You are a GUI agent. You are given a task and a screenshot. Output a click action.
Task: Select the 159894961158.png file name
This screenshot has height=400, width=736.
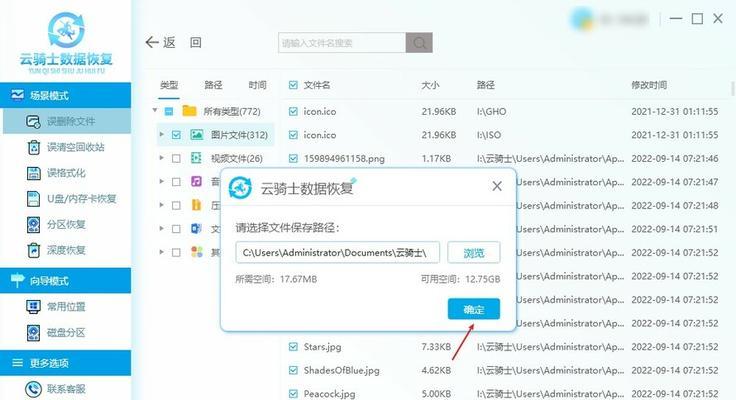[344, 158]
